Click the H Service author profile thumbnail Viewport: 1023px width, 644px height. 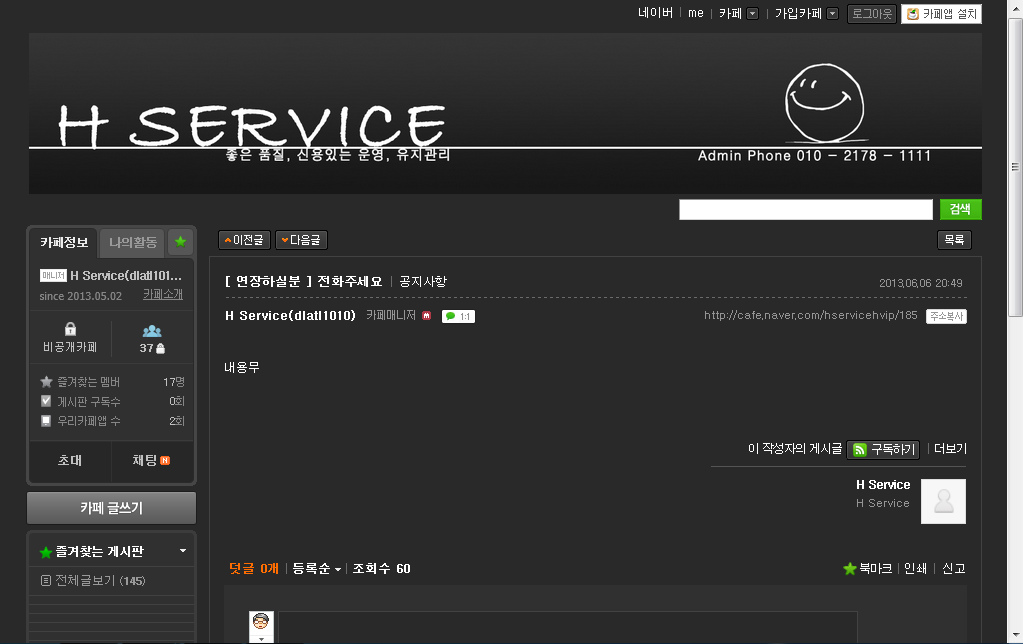point(943,501)
